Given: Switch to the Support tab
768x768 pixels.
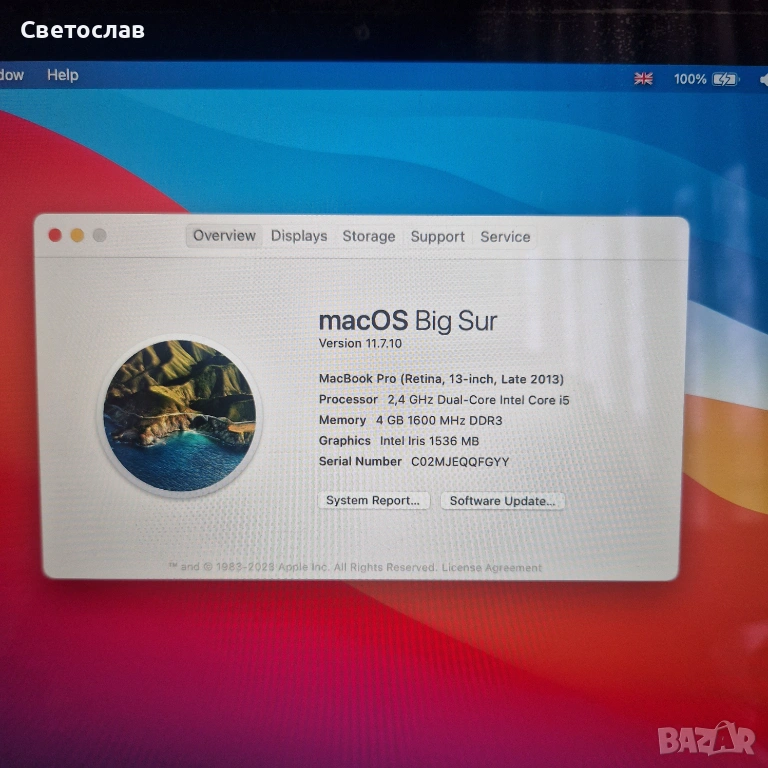Looking at the screenshot, I should (x=437, y=237).
